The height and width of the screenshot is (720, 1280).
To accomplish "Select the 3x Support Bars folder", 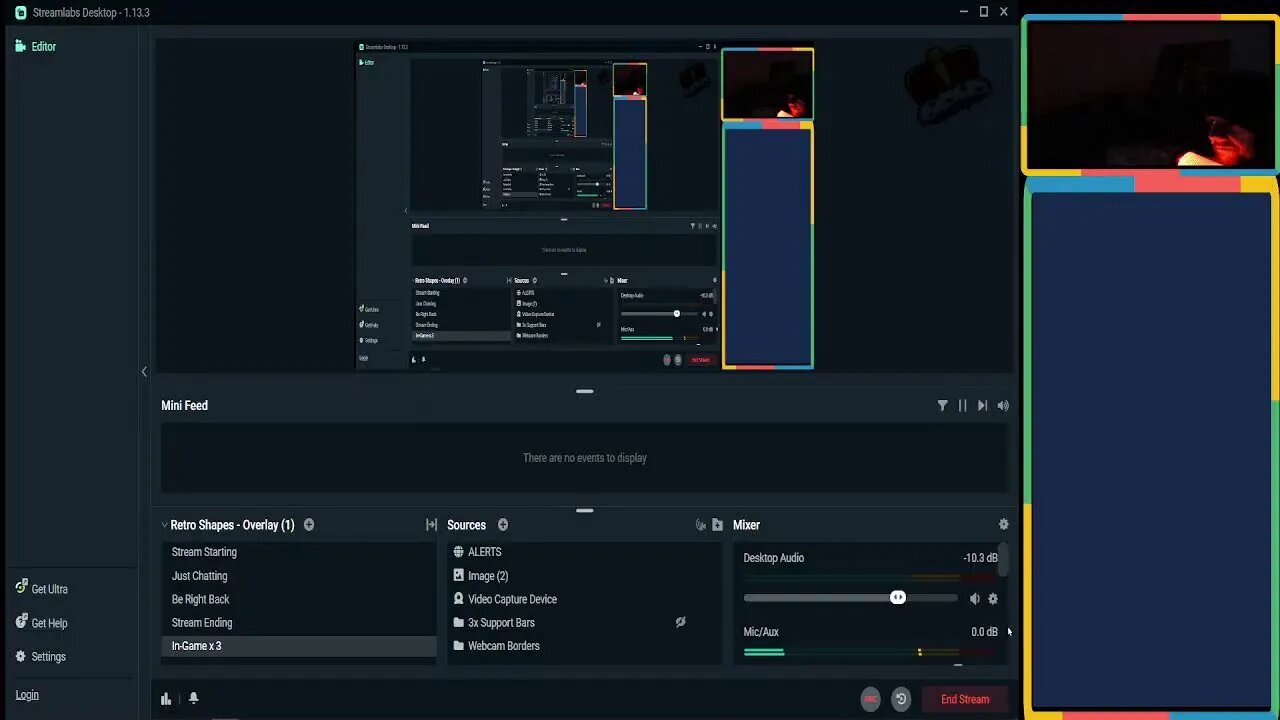I will pos(584,622).
